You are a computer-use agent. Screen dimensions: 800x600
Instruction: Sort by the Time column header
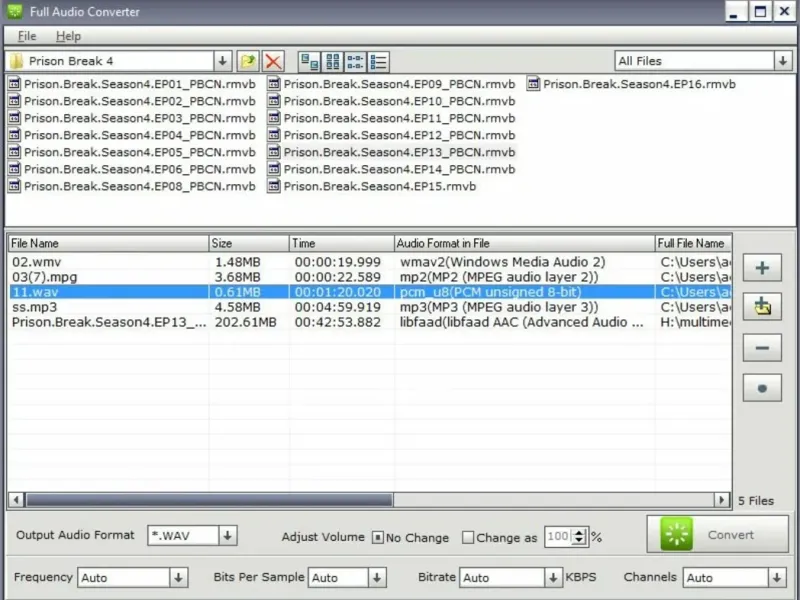tap(342, 243)
